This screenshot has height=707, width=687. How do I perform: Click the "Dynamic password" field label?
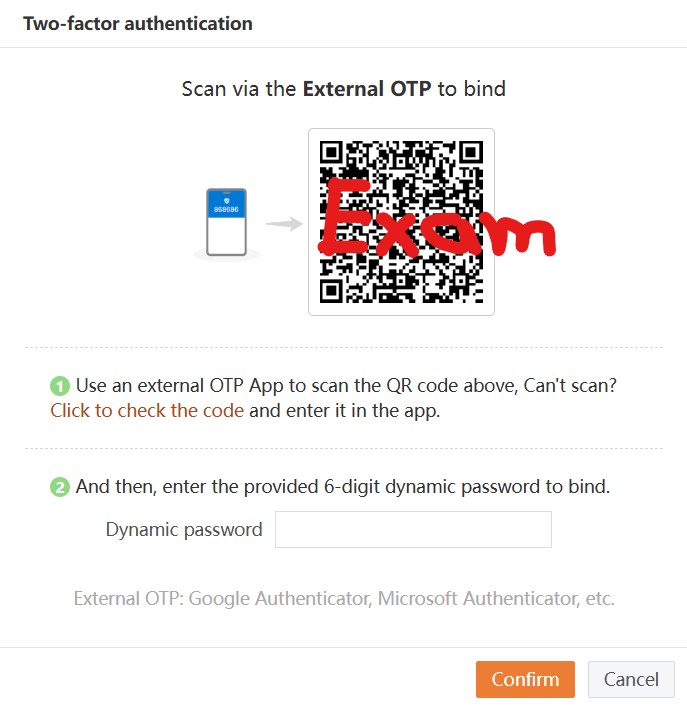(184, 530)
